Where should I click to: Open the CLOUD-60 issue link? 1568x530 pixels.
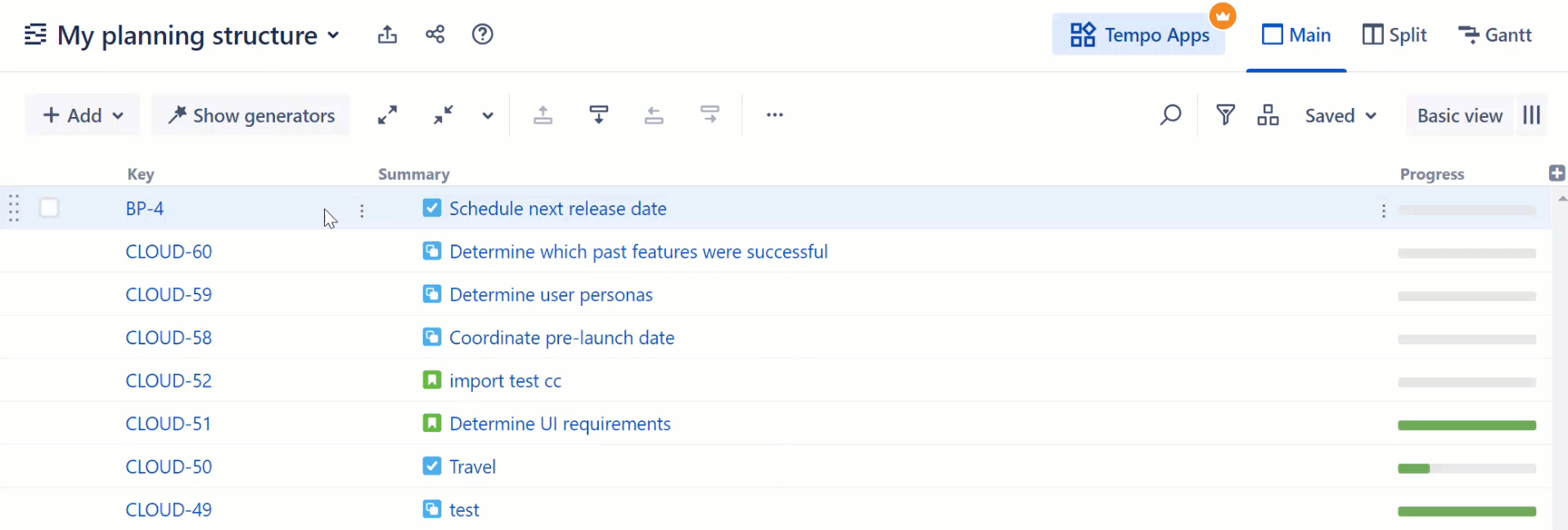click(x=169, y=252)
